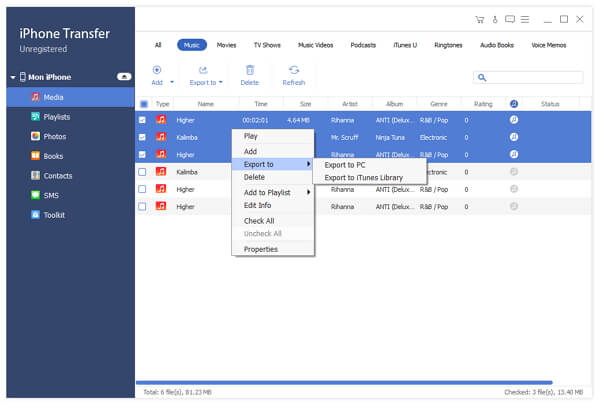Switch to the Audio Books tab
600x406 pixels.
pyautogui.click(x=497, y=45)
